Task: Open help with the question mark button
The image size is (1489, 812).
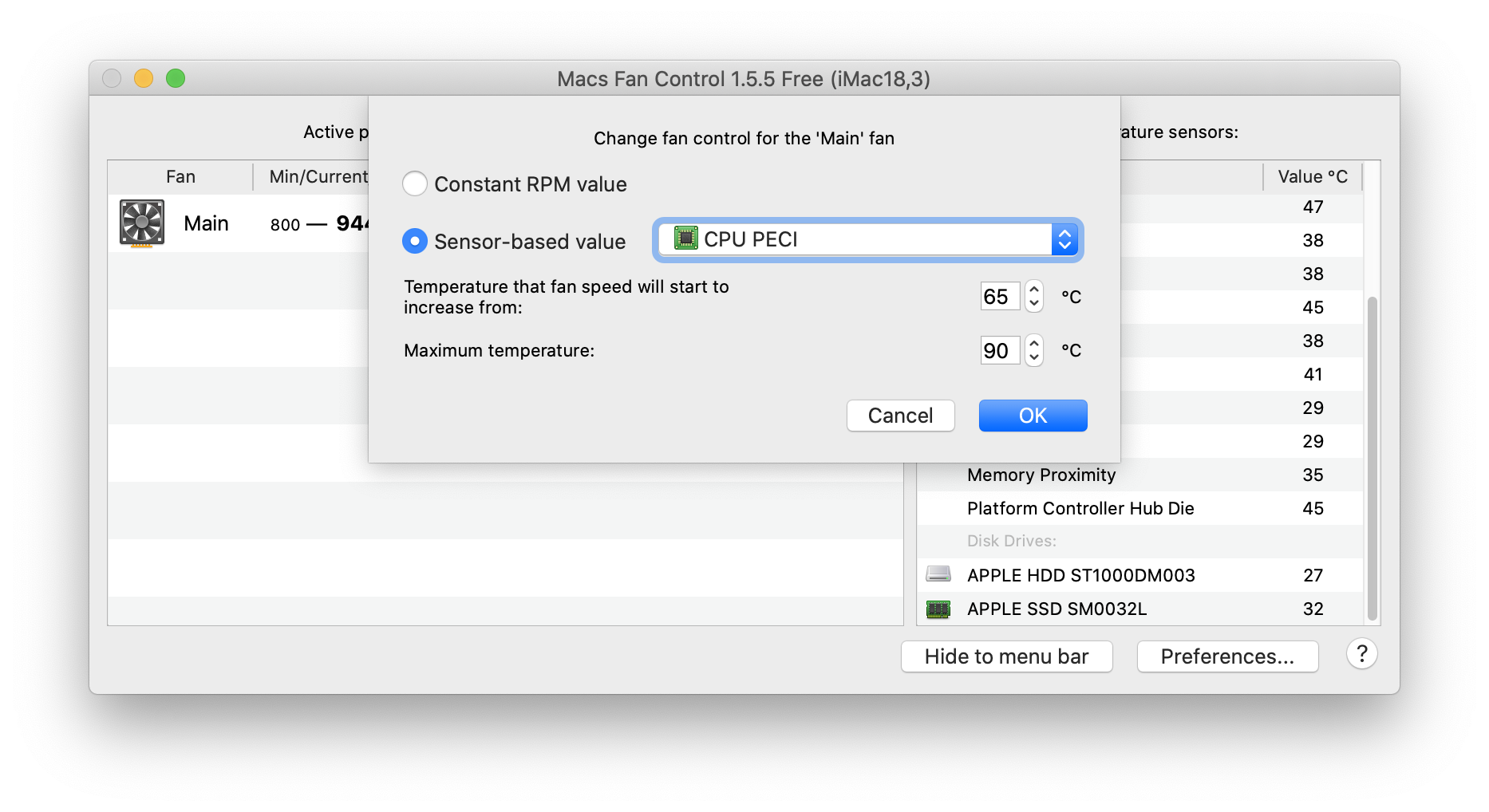Action: [x=1361, y=655]
